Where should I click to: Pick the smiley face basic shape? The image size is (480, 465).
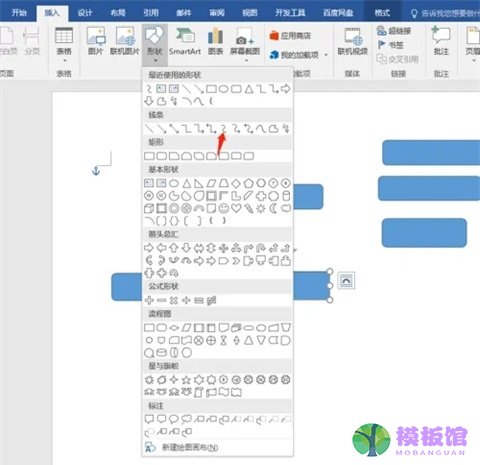[224, 208]
